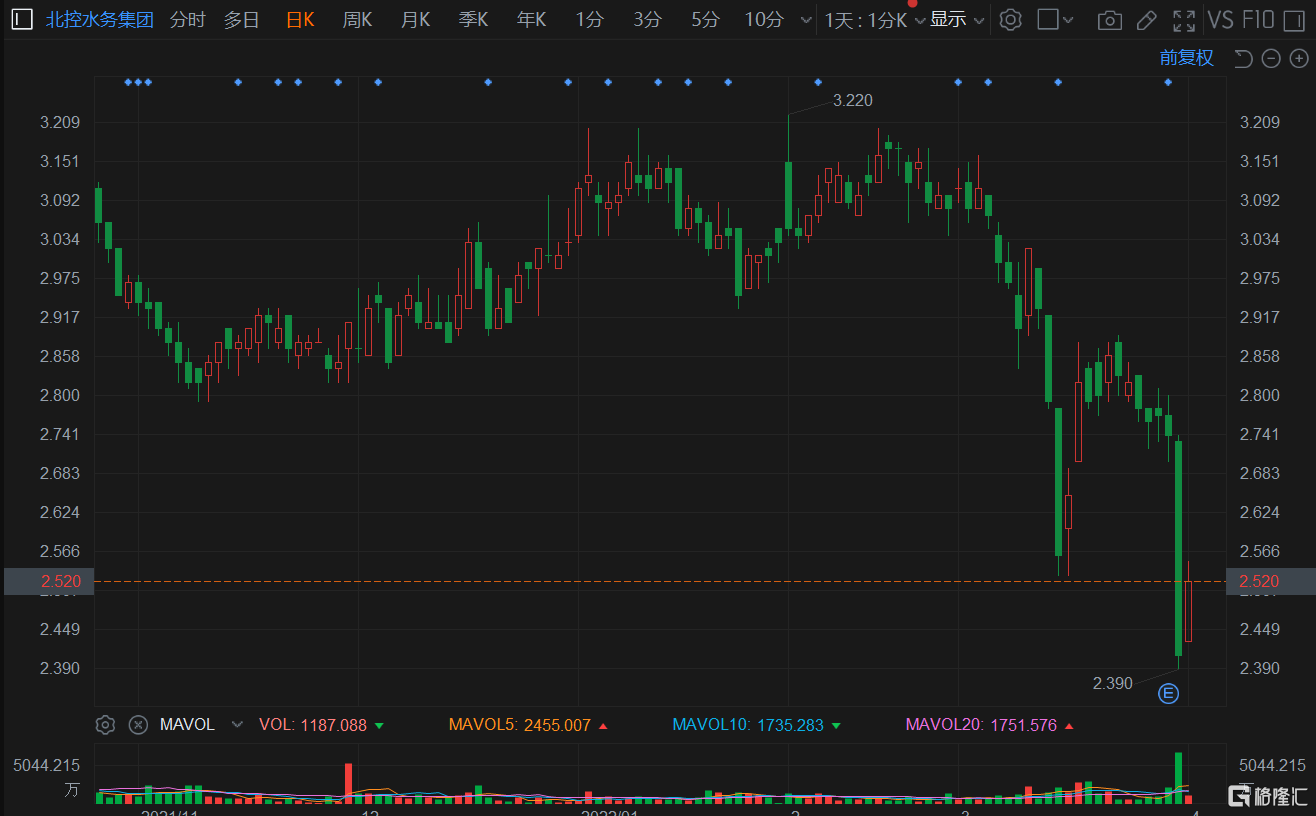Open F10 company information
The image size is (1316, 816).
(x=1257, y=19)
